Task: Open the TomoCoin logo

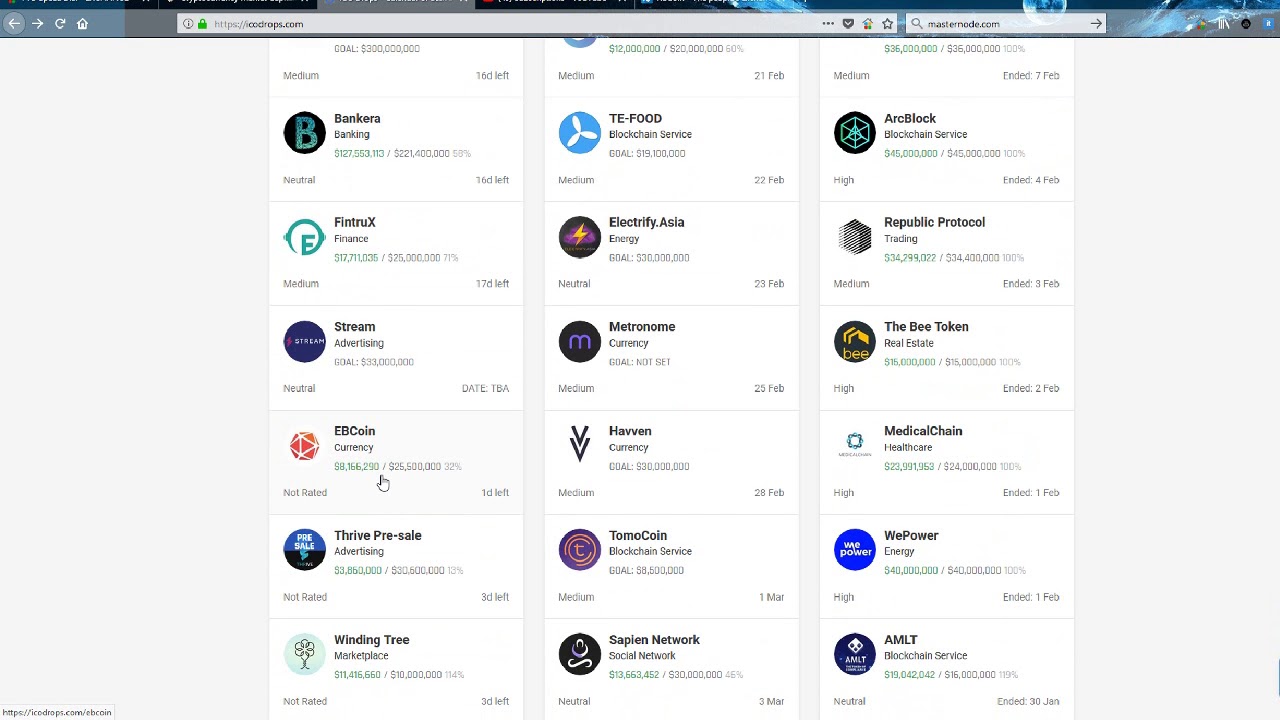Action: (579, 550)
